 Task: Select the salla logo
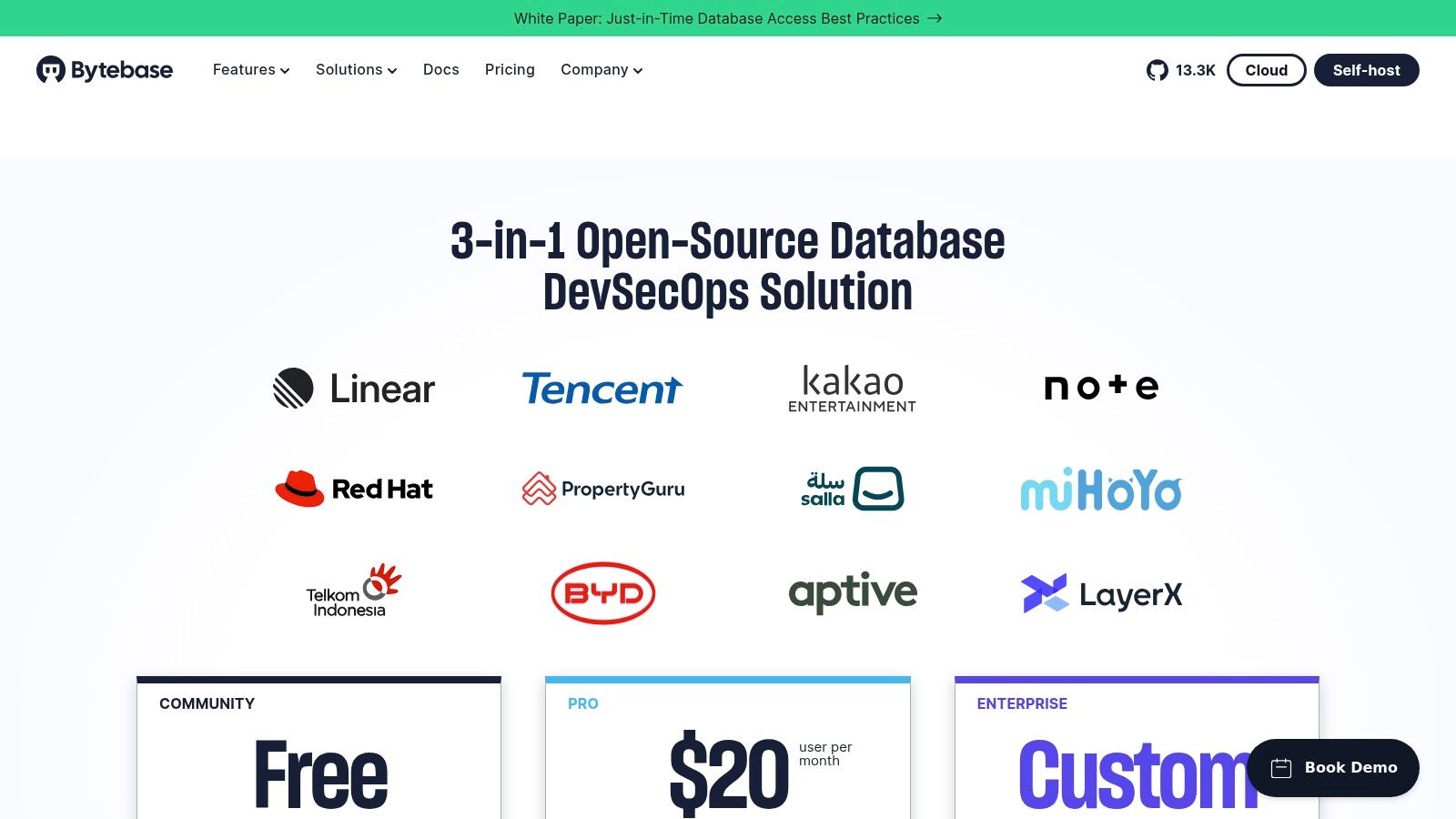point(852,489)
